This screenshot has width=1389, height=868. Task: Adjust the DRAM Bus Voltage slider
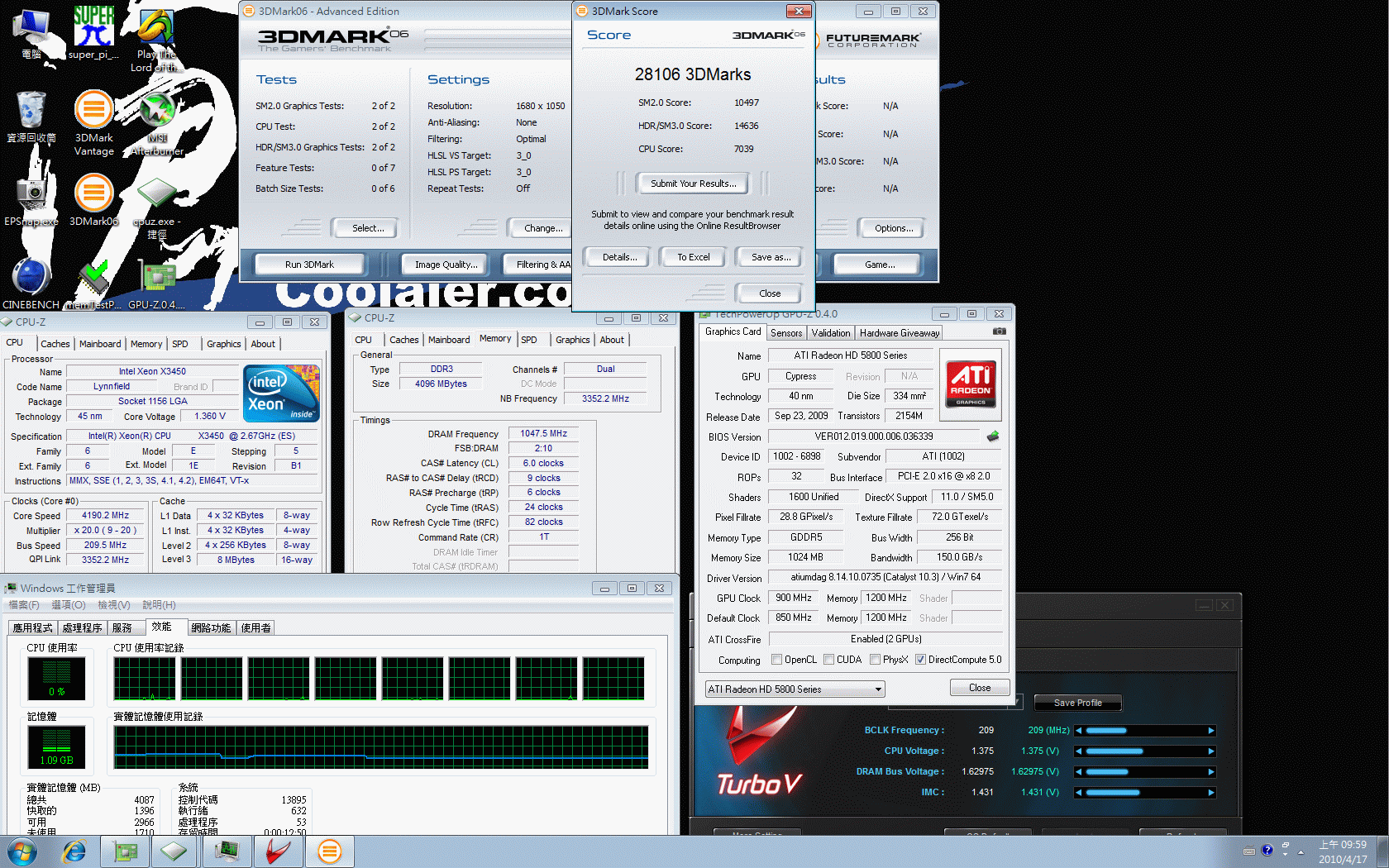pos(1144,772)
